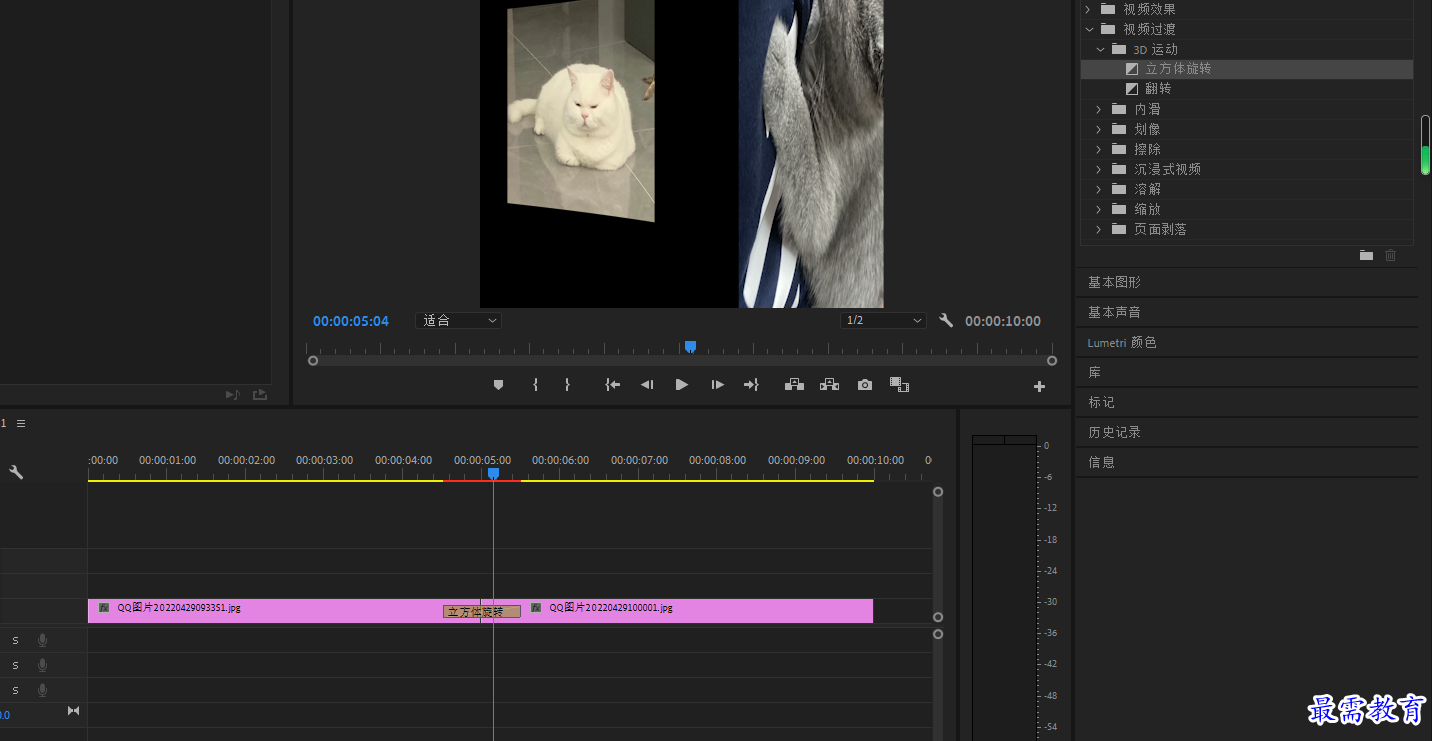Click the Effects panel vertical scrollbar

(x=1426, y=145)
